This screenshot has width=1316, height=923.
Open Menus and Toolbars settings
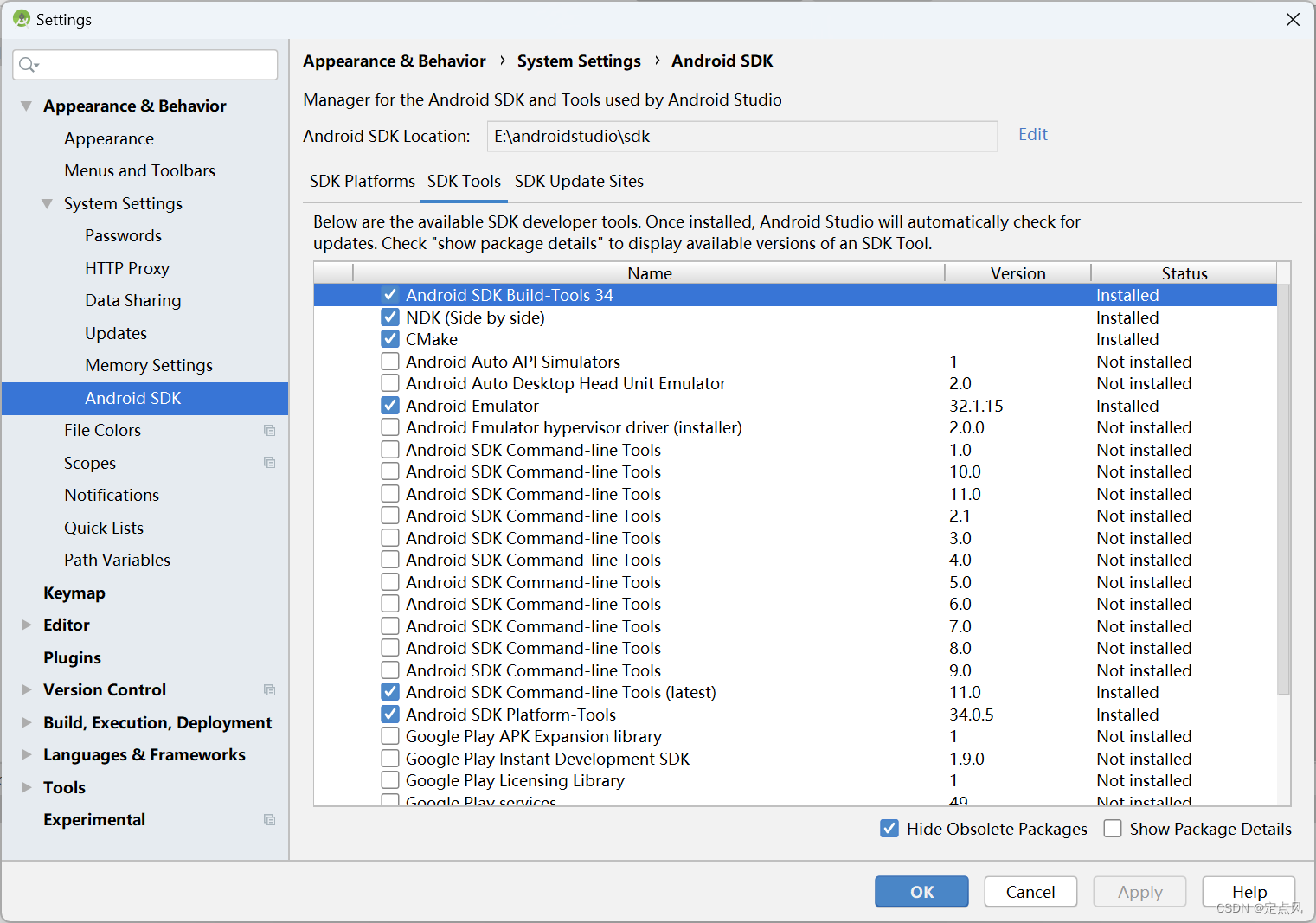pyautogui.click(x=139, y=170)
